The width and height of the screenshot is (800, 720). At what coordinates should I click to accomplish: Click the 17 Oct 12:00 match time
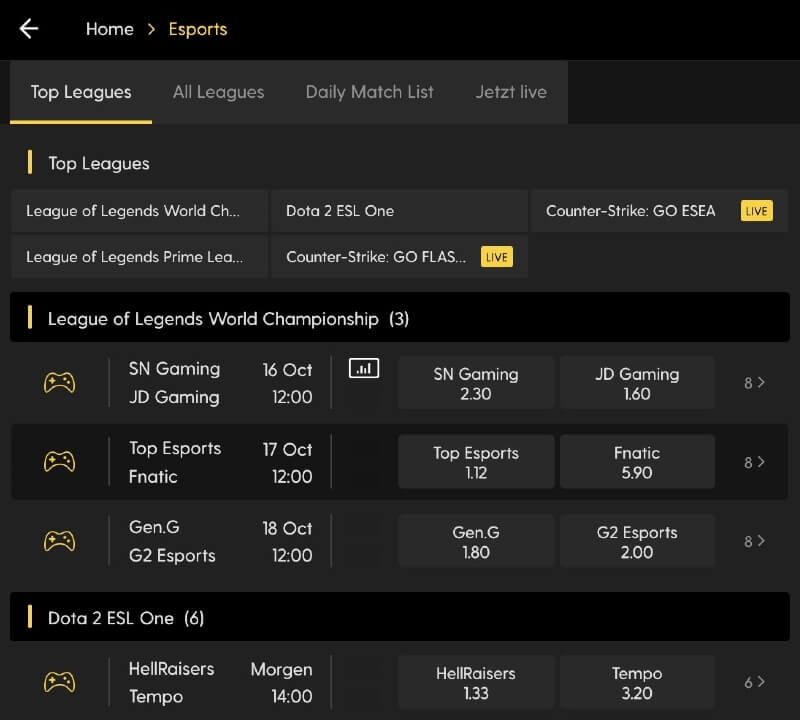[287, 462]
